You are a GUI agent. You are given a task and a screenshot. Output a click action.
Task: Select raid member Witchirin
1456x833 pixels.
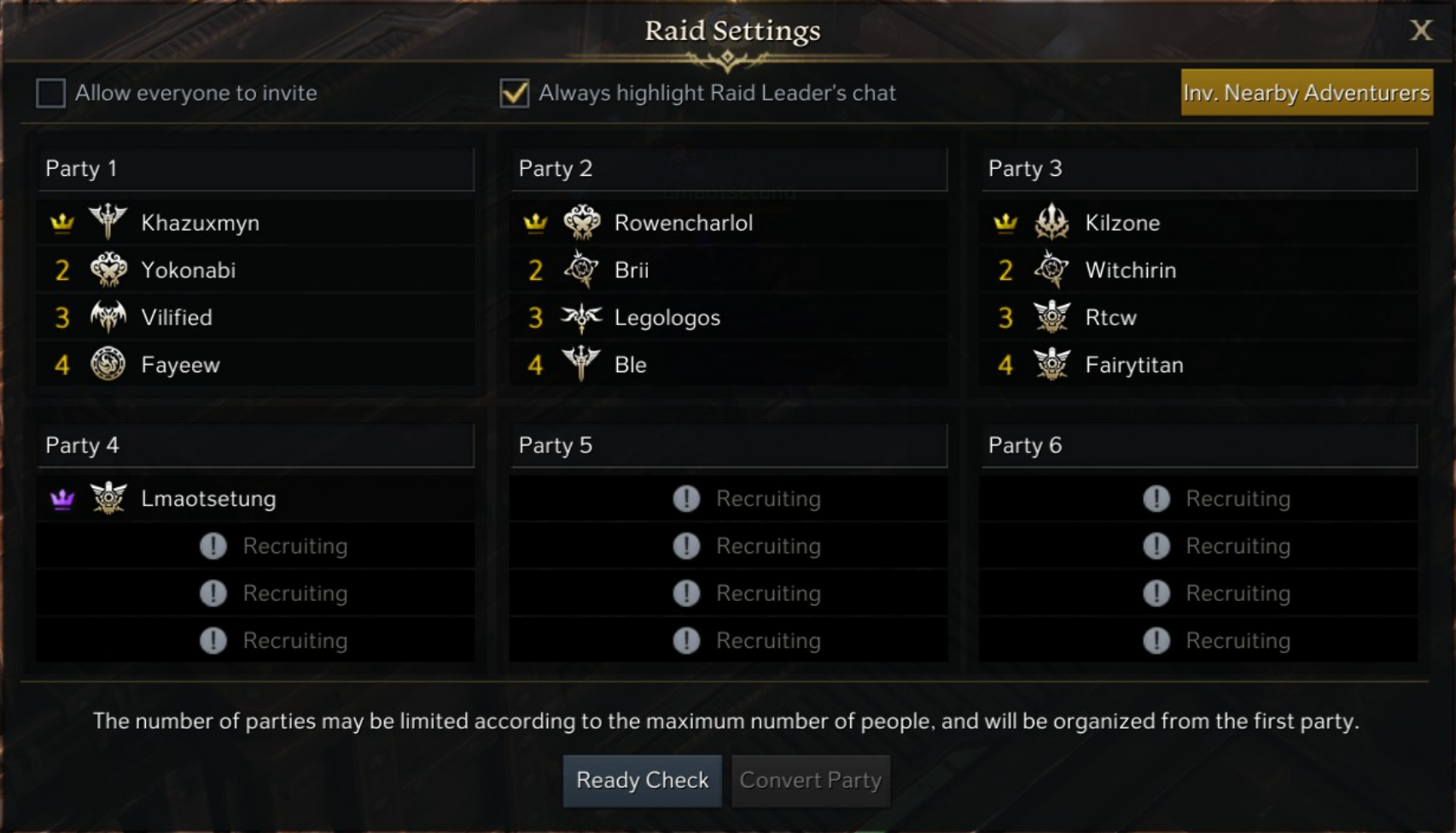coord(1130,270)
